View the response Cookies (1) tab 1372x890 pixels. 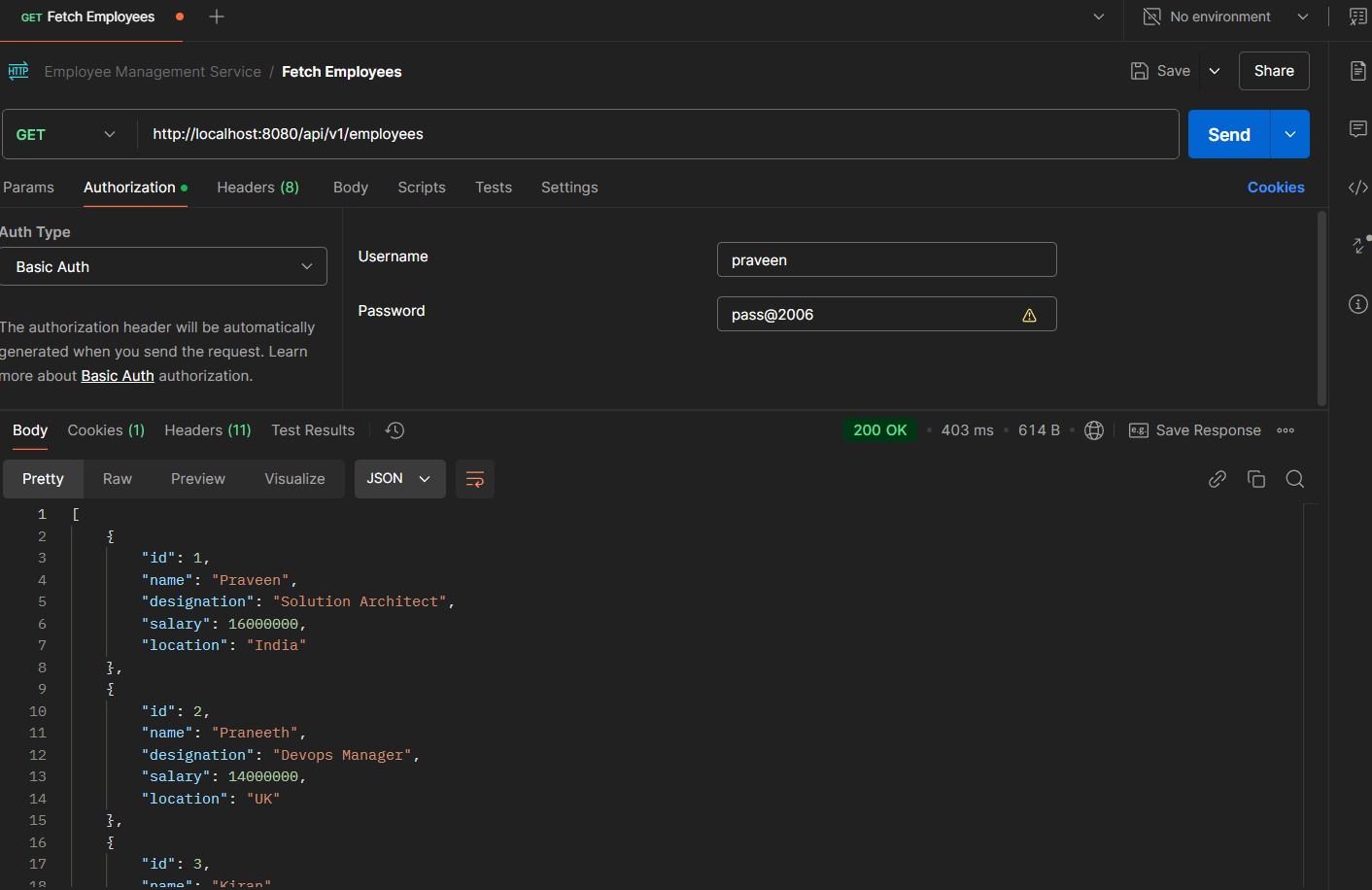[106, 430]
